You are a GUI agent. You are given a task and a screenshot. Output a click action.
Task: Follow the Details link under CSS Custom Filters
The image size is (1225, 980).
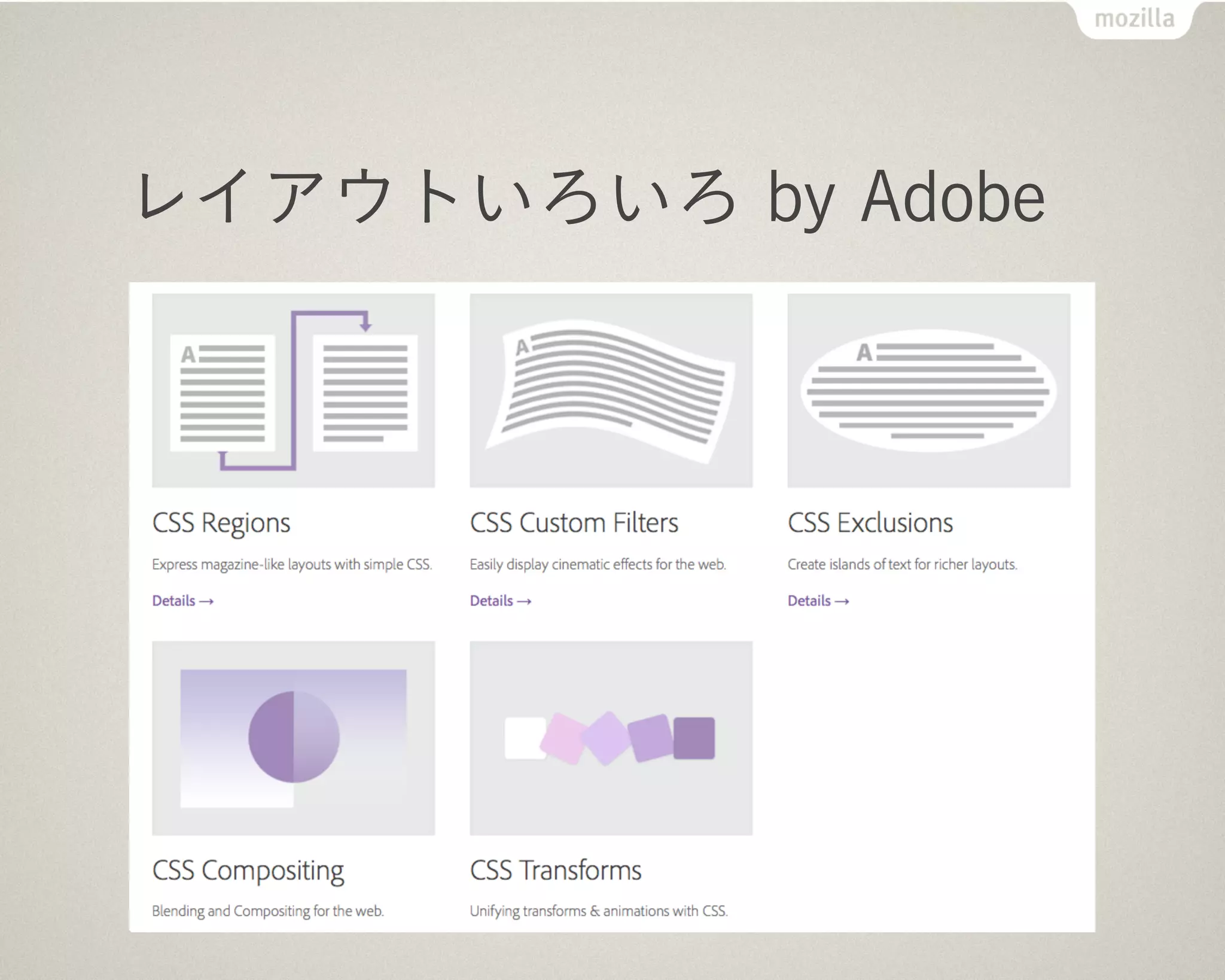(501, 601)
